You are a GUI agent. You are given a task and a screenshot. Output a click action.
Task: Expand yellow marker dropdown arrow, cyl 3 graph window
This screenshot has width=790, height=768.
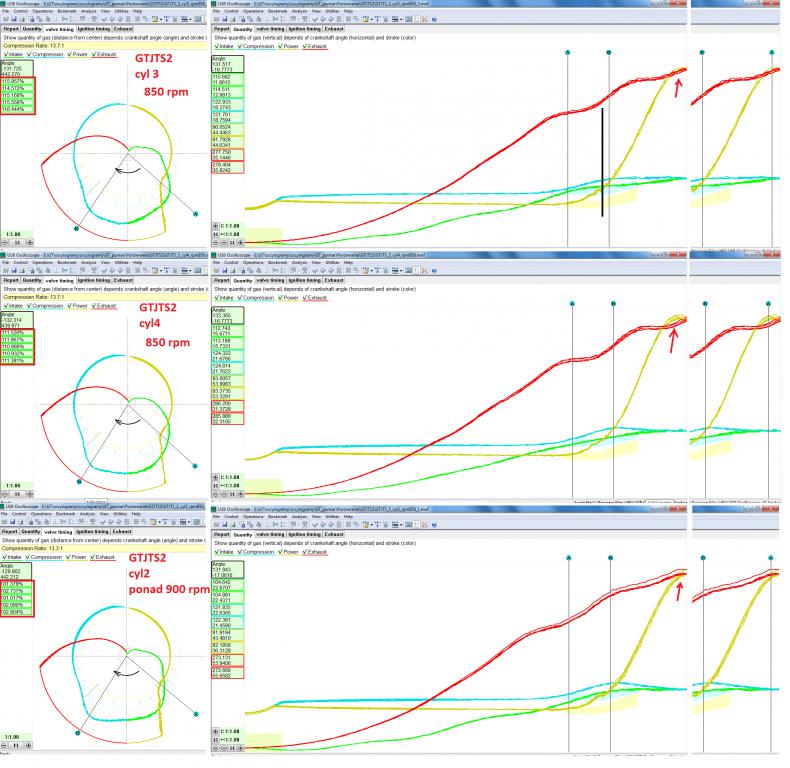tap(372, 19)
